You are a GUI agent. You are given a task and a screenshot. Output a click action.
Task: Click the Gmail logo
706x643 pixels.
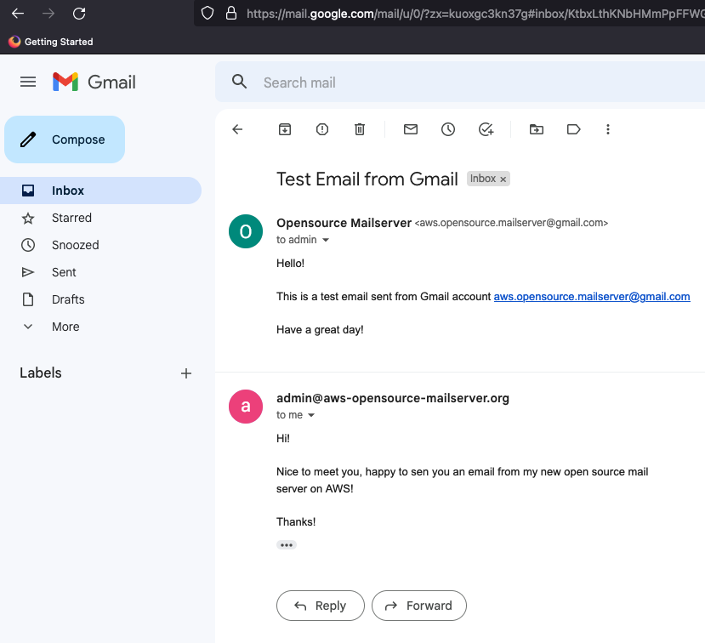click(x=94, y=82)
